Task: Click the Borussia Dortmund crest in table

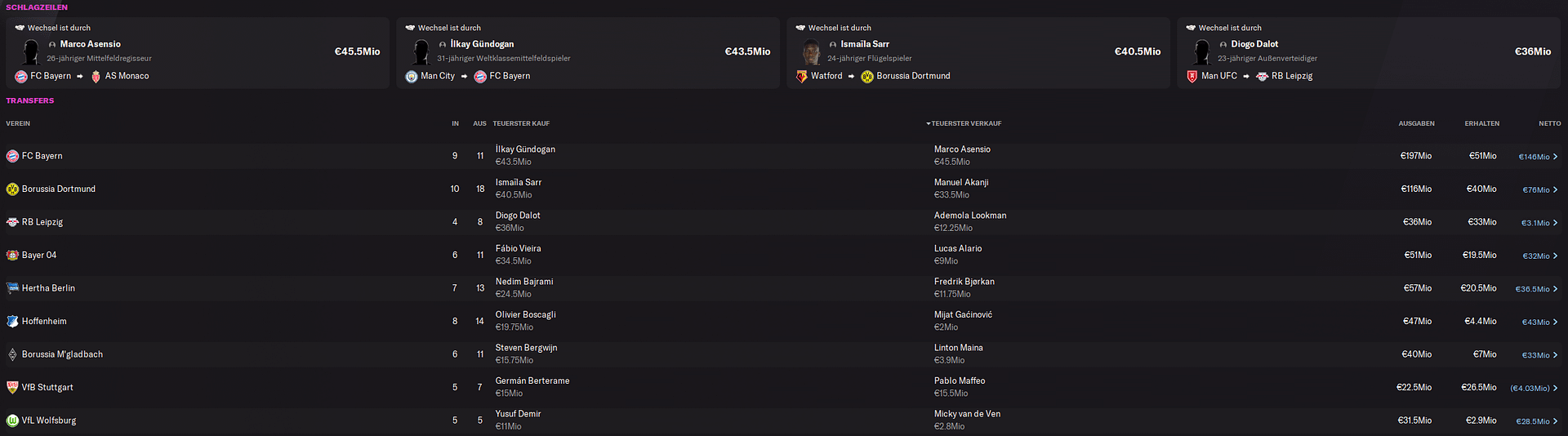Action: (x=12, y=189)
